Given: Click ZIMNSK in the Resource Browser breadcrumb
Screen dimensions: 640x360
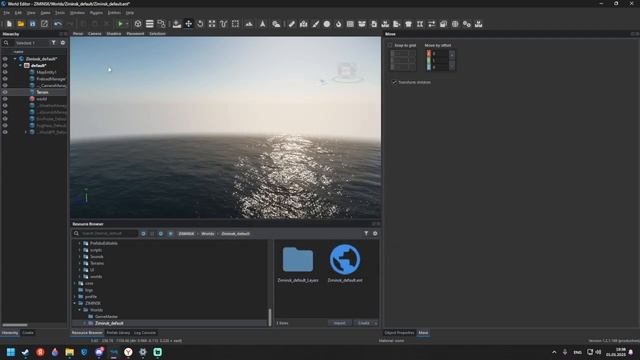Looking at the screenshot, I should point(186,233).
